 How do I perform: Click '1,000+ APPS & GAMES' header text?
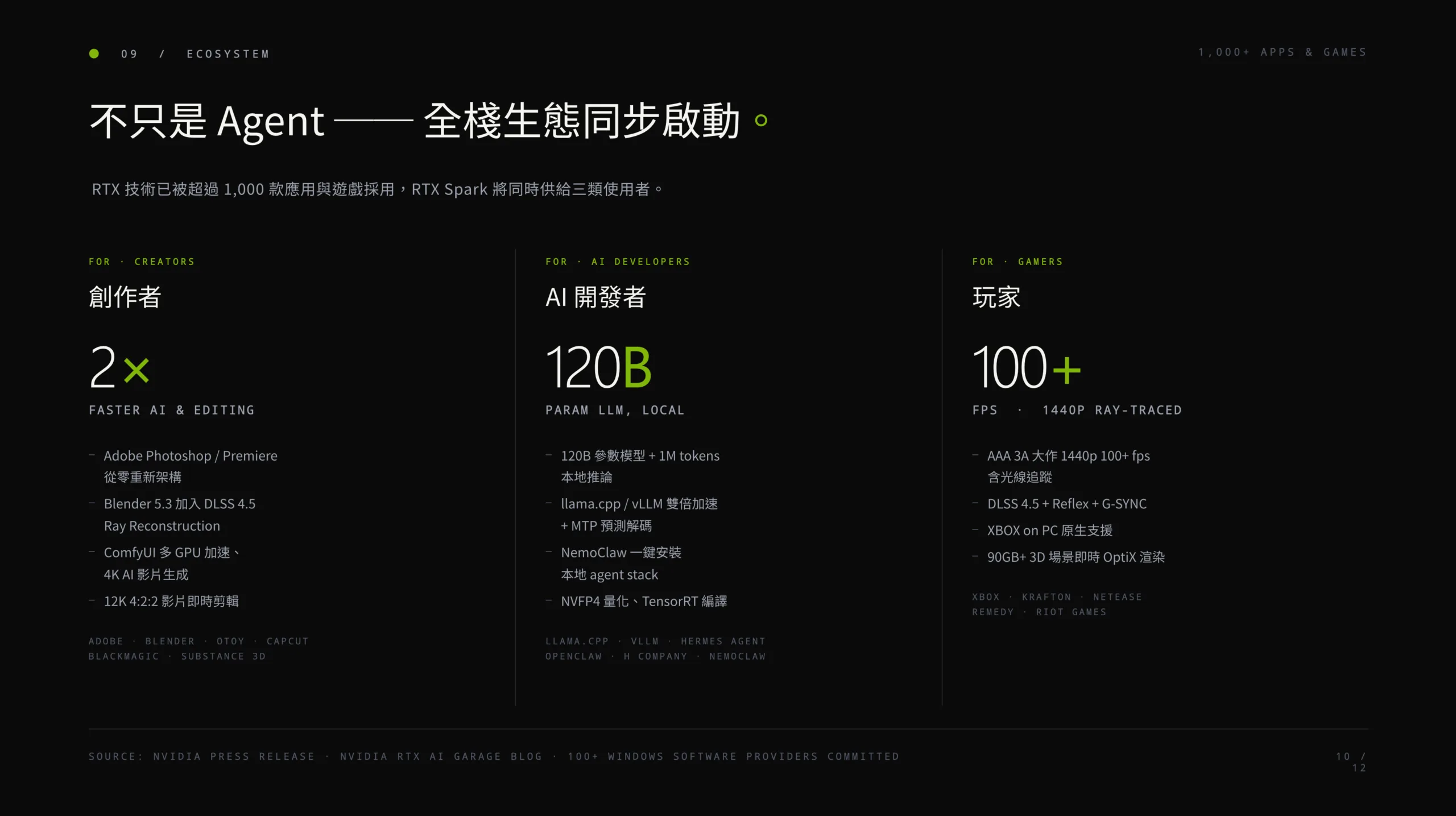tap(1282, 52)
